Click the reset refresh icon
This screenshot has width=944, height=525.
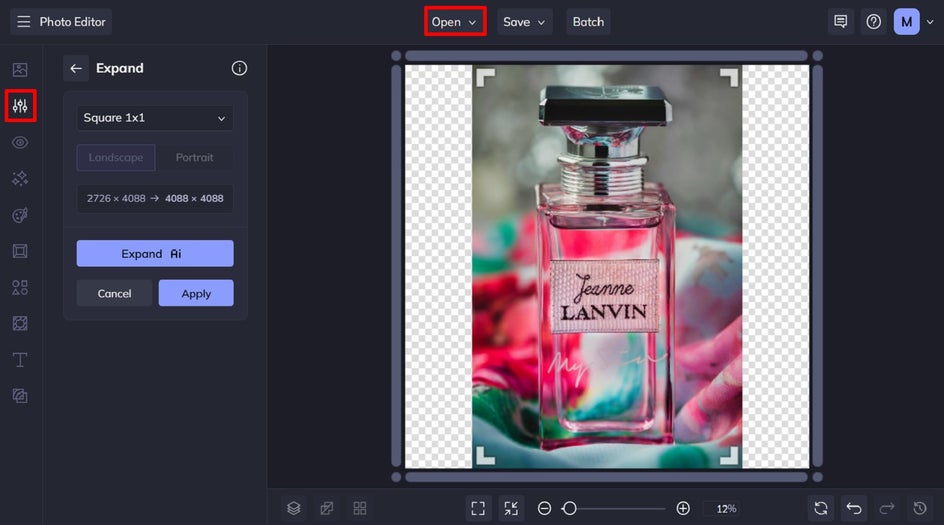[x=821, y=508]
